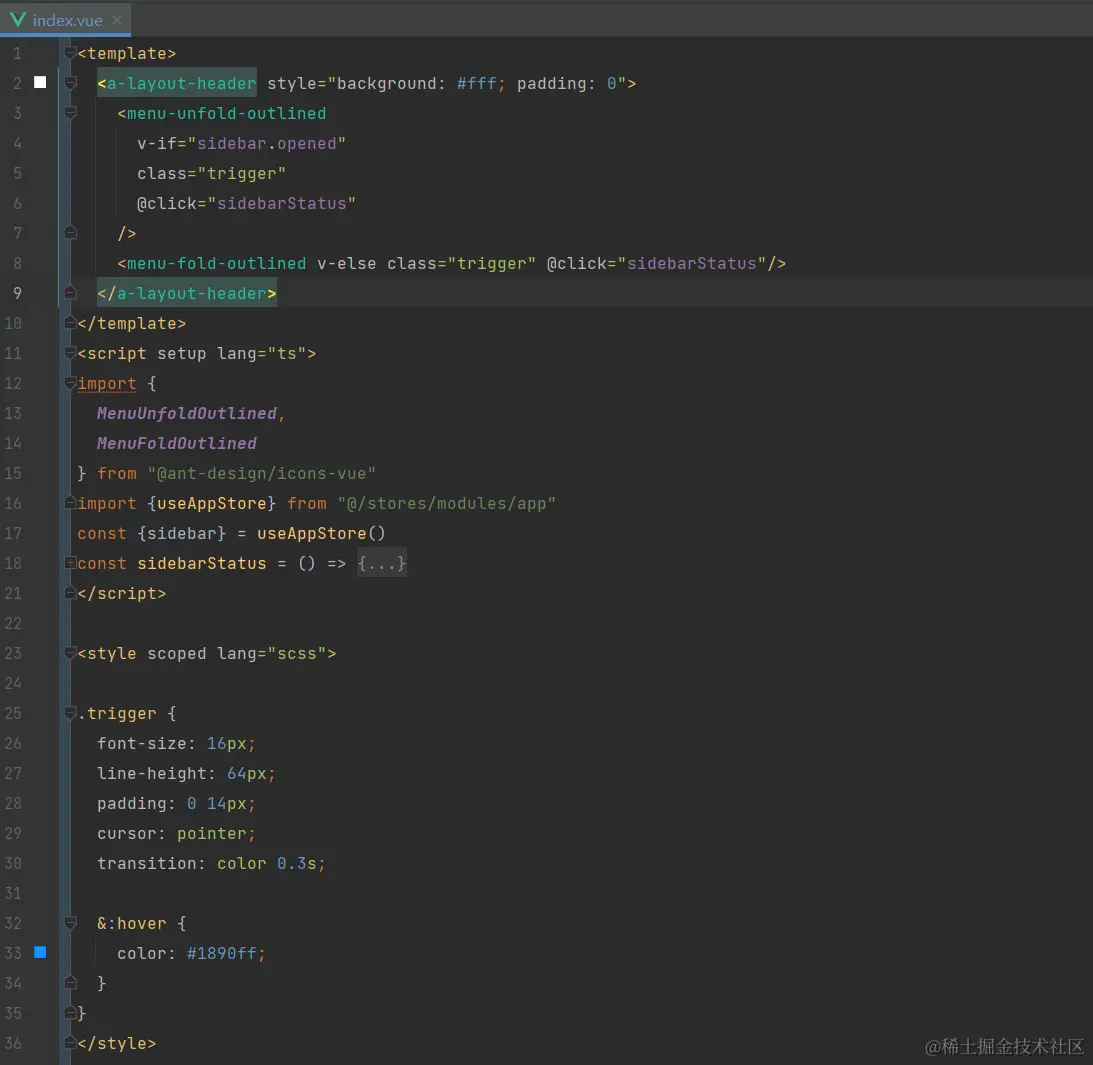The width and height of the screenshot is (1093, 1065).
Task: Click #fff color value in style attribute
Action: (x=477, y=83)
